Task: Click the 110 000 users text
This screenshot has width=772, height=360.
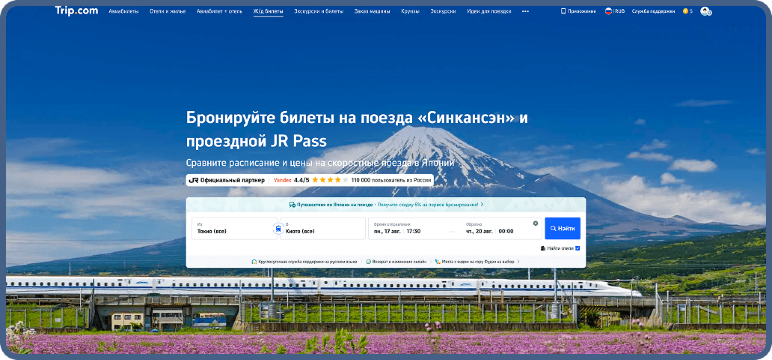Action: pyautogui.click(x=391, y=180)
